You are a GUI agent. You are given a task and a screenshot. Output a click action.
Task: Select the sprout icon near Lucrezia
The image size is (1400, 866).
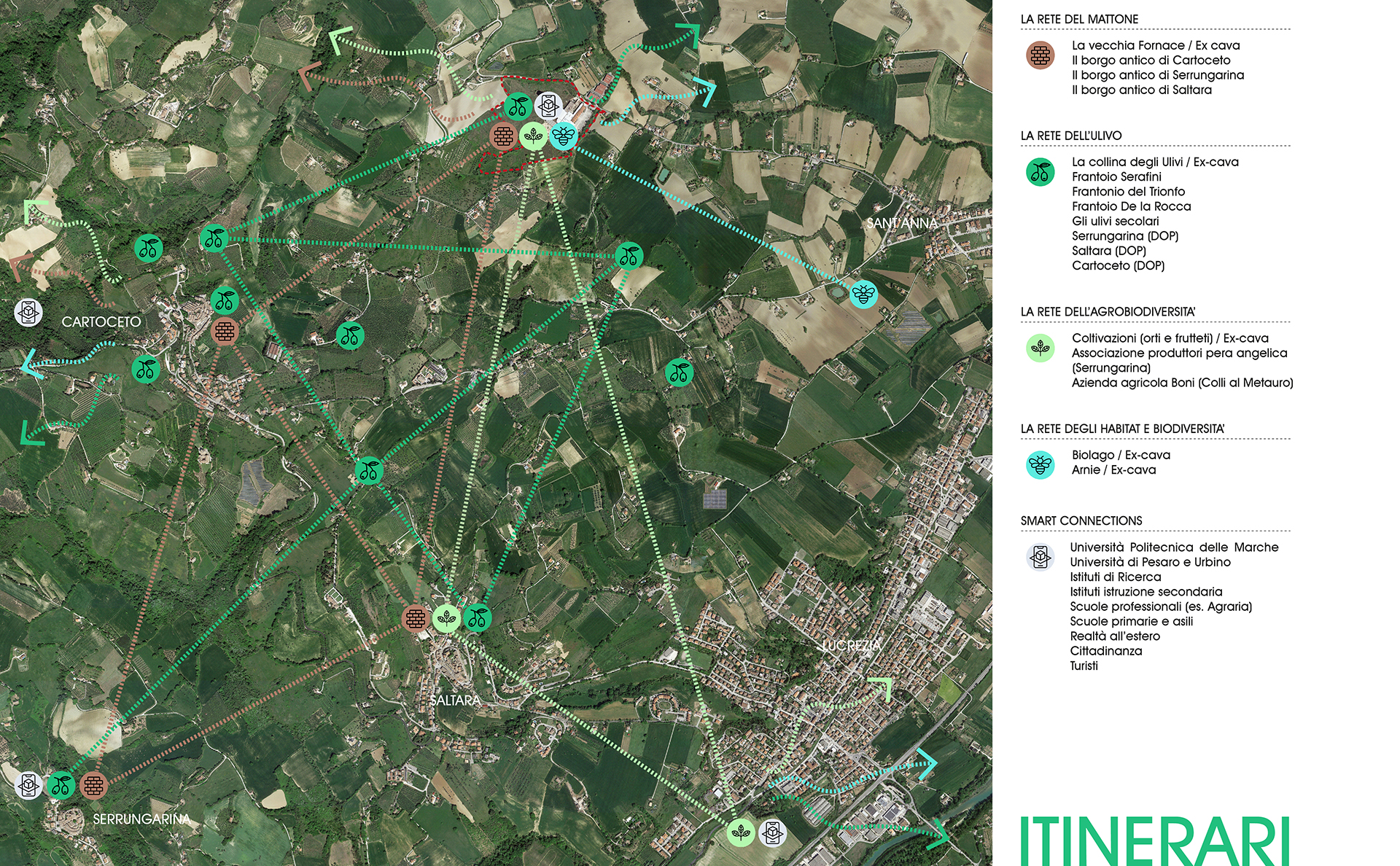coord(742,831)
